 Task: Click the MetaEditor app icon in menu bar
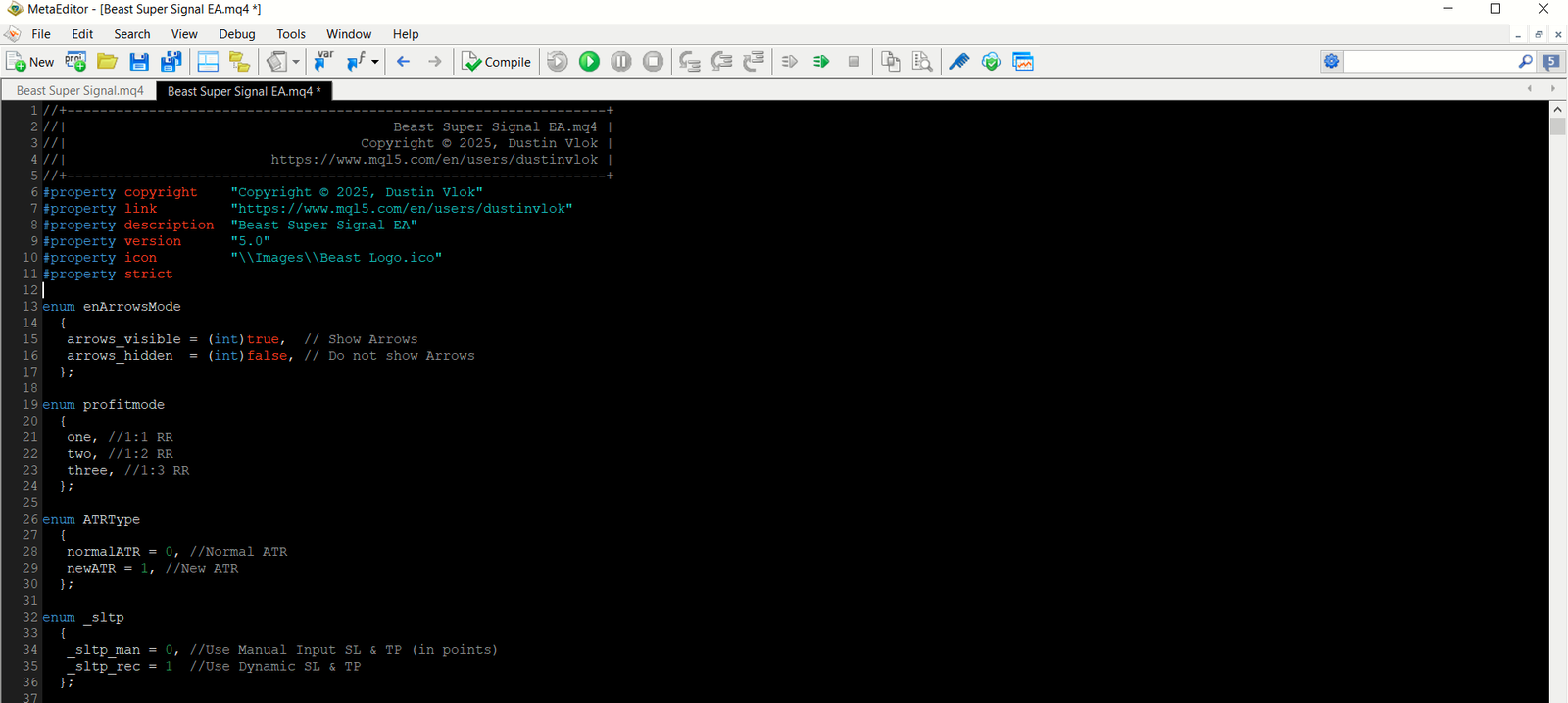tap(12, 34)
